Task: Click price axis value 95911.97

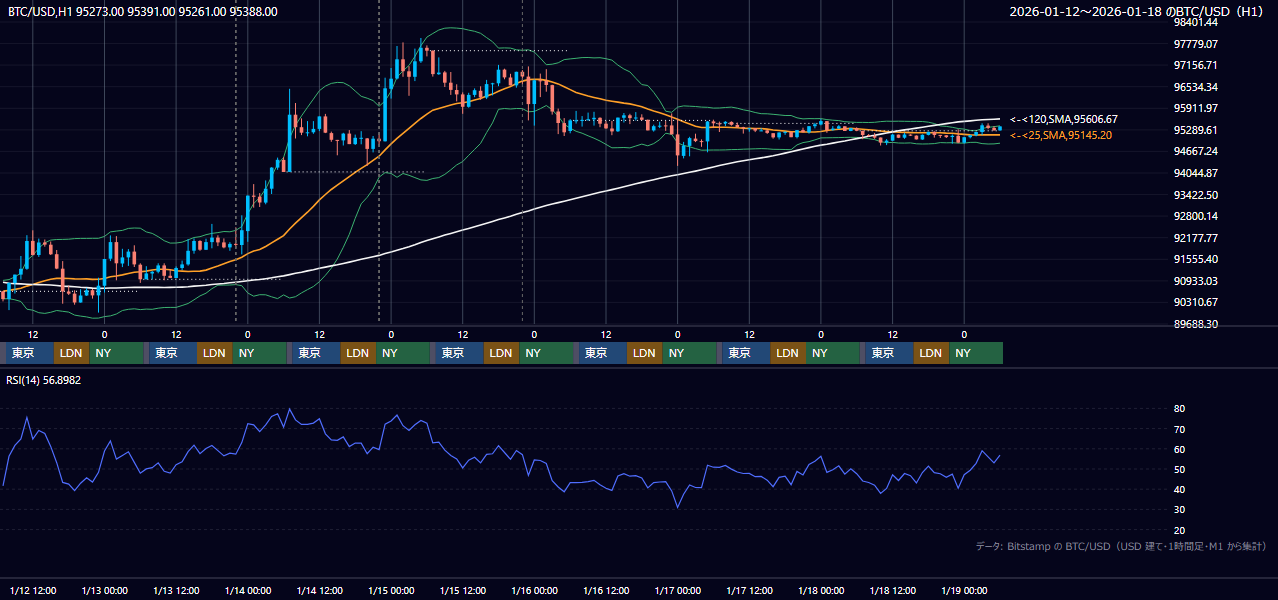Action: [x=1195, y=108]
